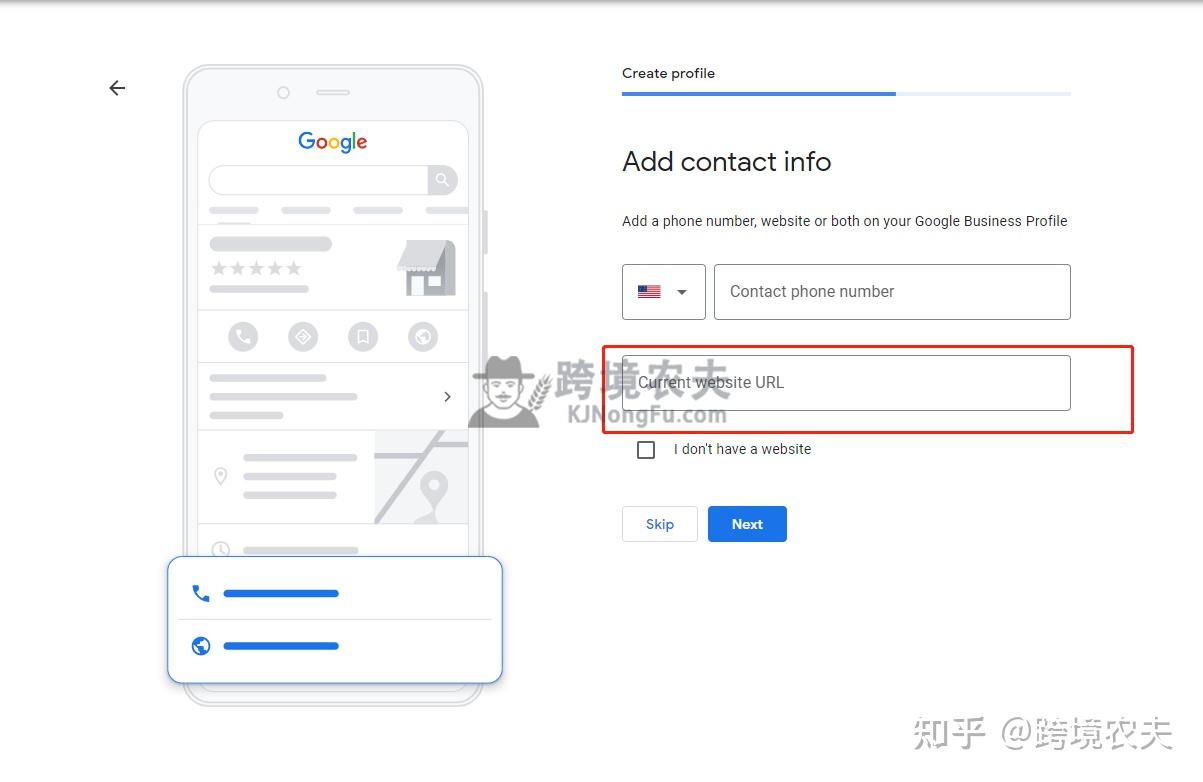The image size is (1203, 782).
Task: Focus the Current website URL field
Action: [846, 383]
